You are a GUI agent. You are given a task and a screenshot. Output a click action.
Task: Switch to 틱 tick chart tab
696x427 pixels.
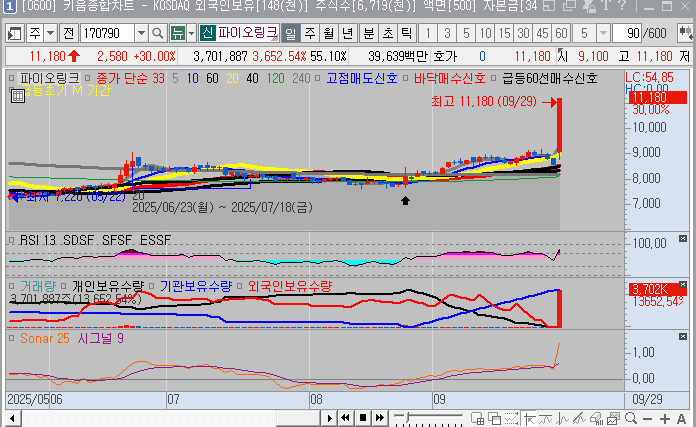click(406, 33)
